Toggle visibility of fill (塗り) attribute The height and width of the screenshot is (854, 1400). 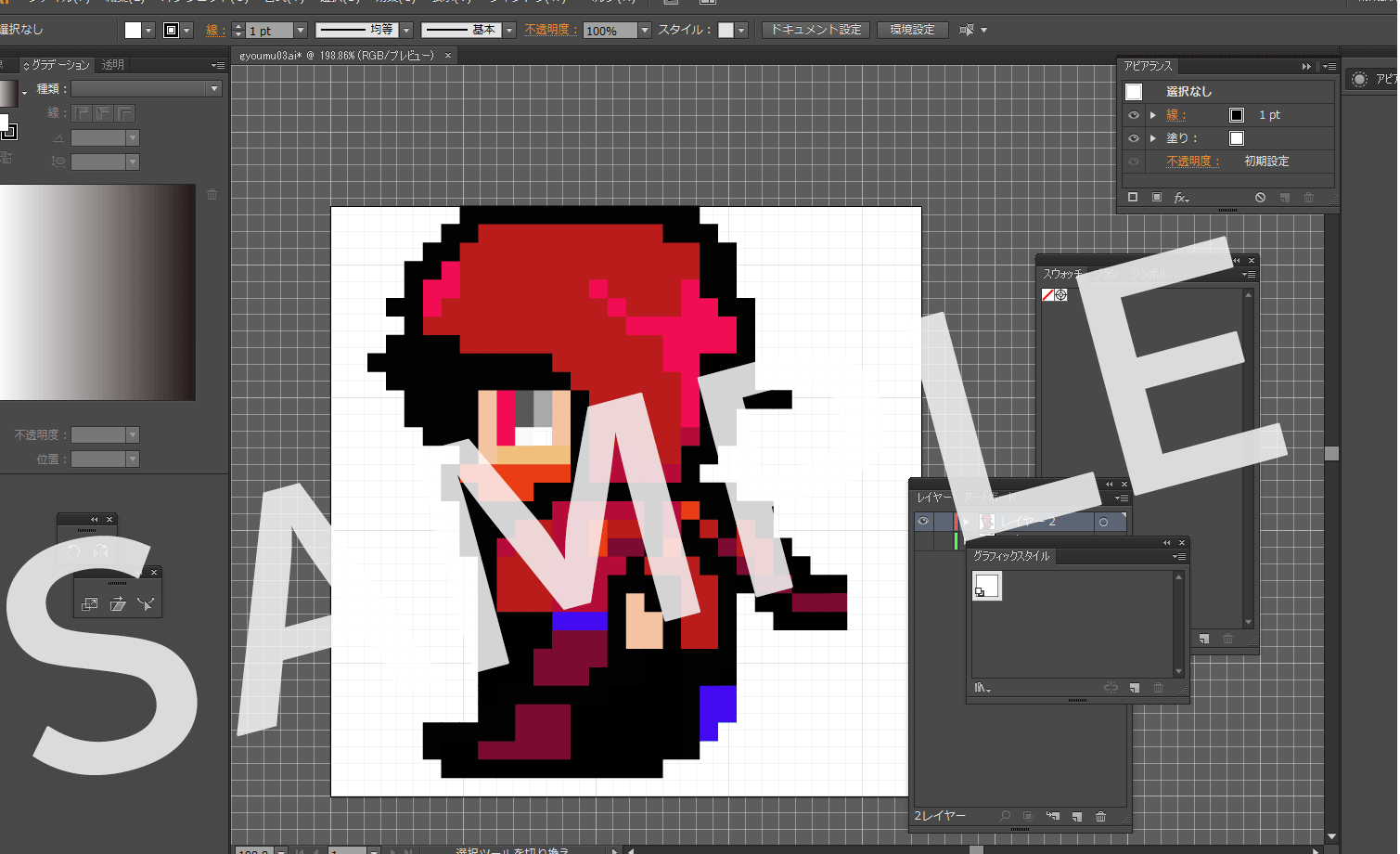1134,138
